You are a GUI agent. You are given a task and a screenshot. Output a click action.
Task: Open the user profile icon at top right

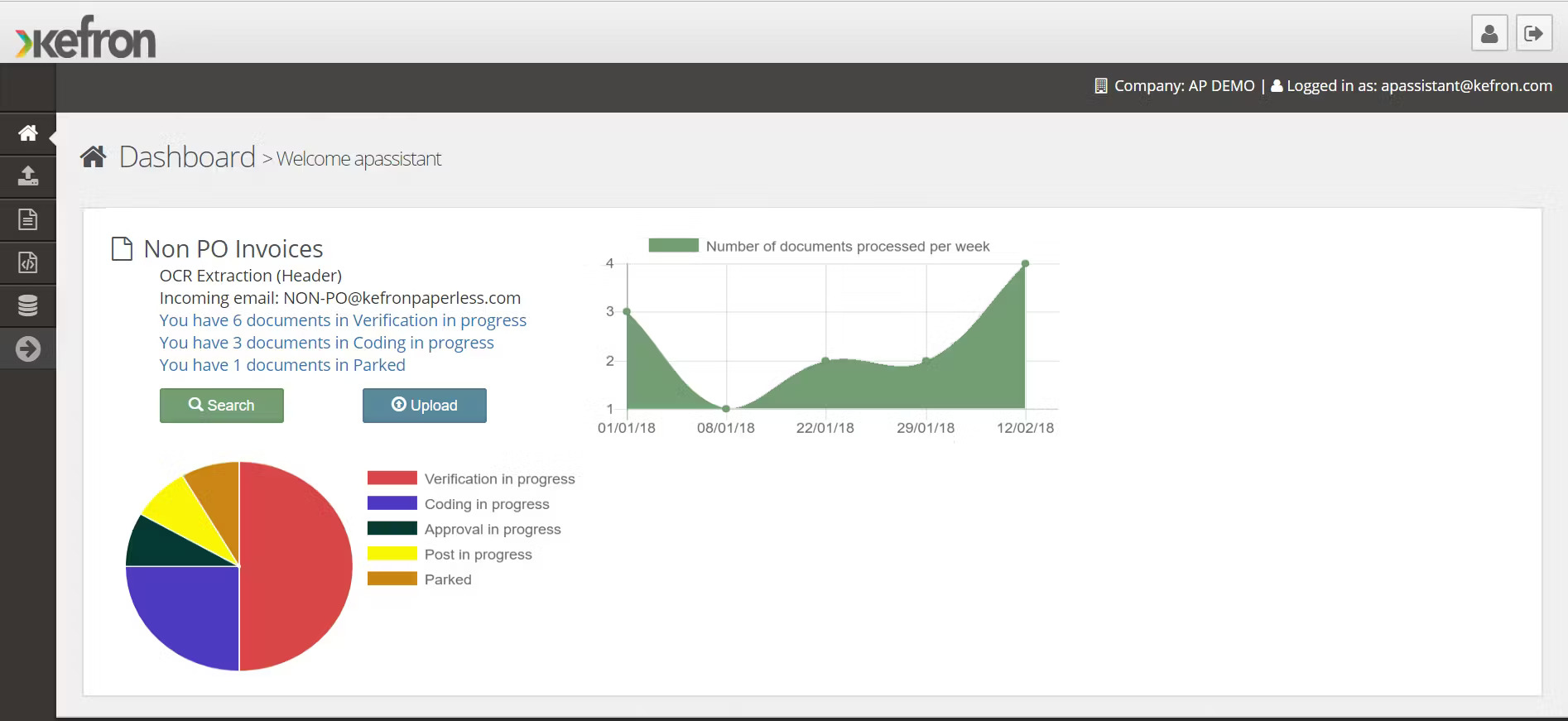(x=1489, y=34)
